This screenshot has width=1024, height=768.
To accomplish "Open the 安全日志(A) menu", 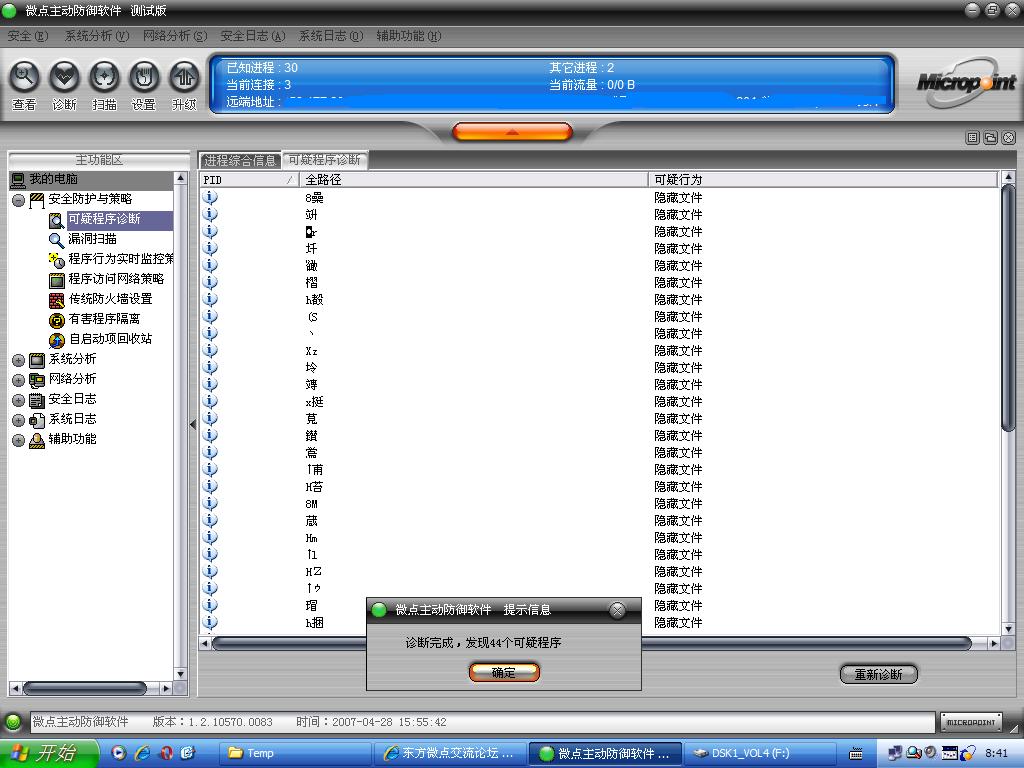I will [253, 36].
